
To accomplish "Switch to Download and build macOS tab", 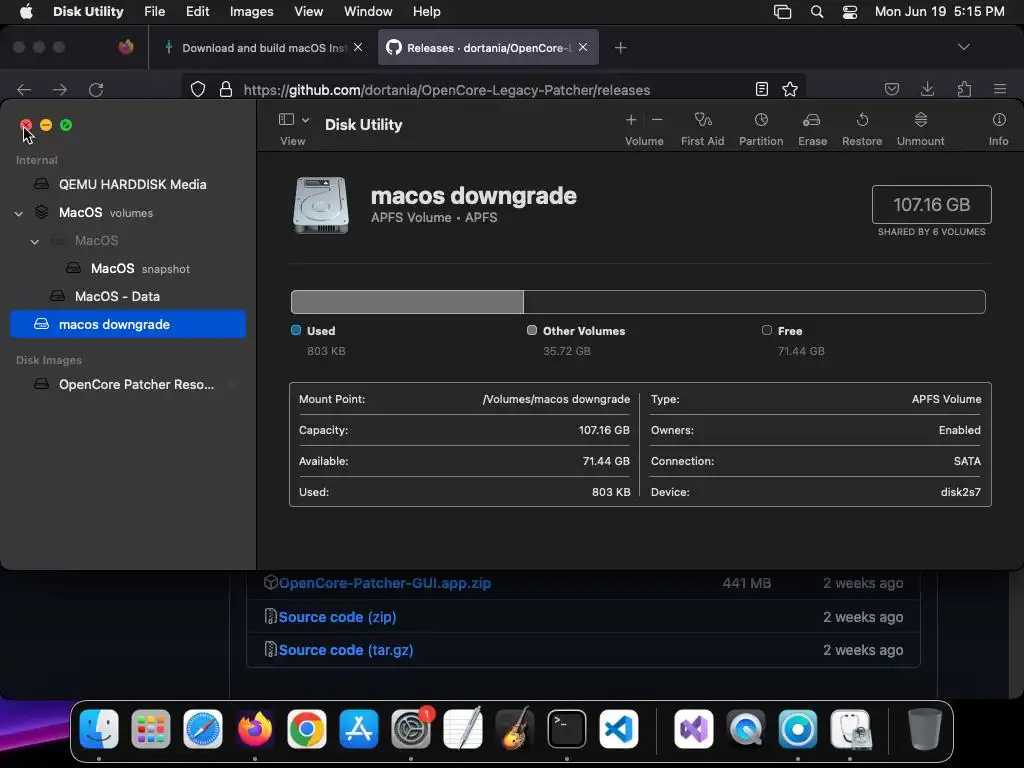I will pos(263,48).
